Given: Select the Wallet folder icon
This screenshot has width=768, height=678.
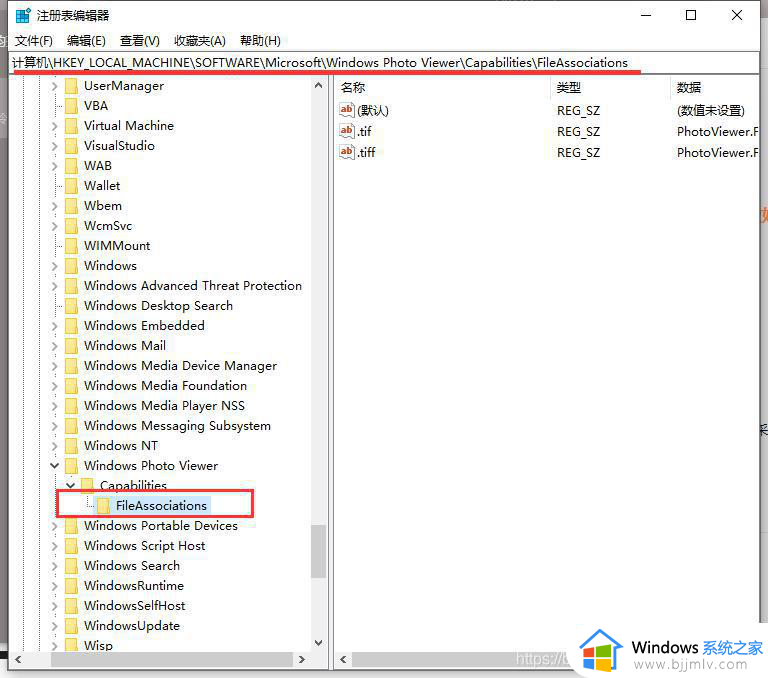Looking at the screenshot, I should point(72,186).
